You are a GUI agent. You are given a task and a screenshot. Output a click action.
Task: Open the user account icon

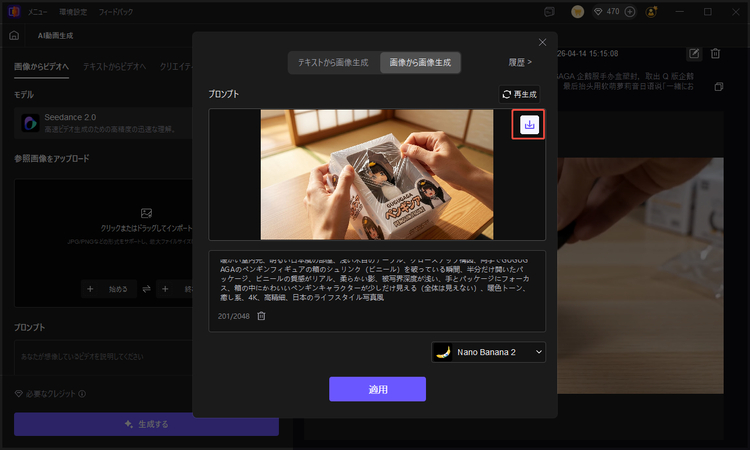pyautogui.click(x=651, y=12)
